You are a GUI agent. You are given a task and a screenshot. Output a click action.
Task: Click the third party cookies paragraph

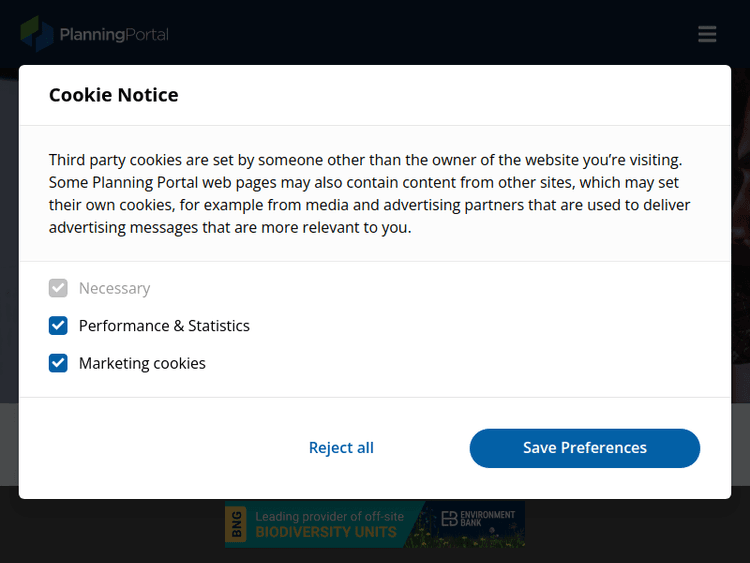click(x=369, y=193)
